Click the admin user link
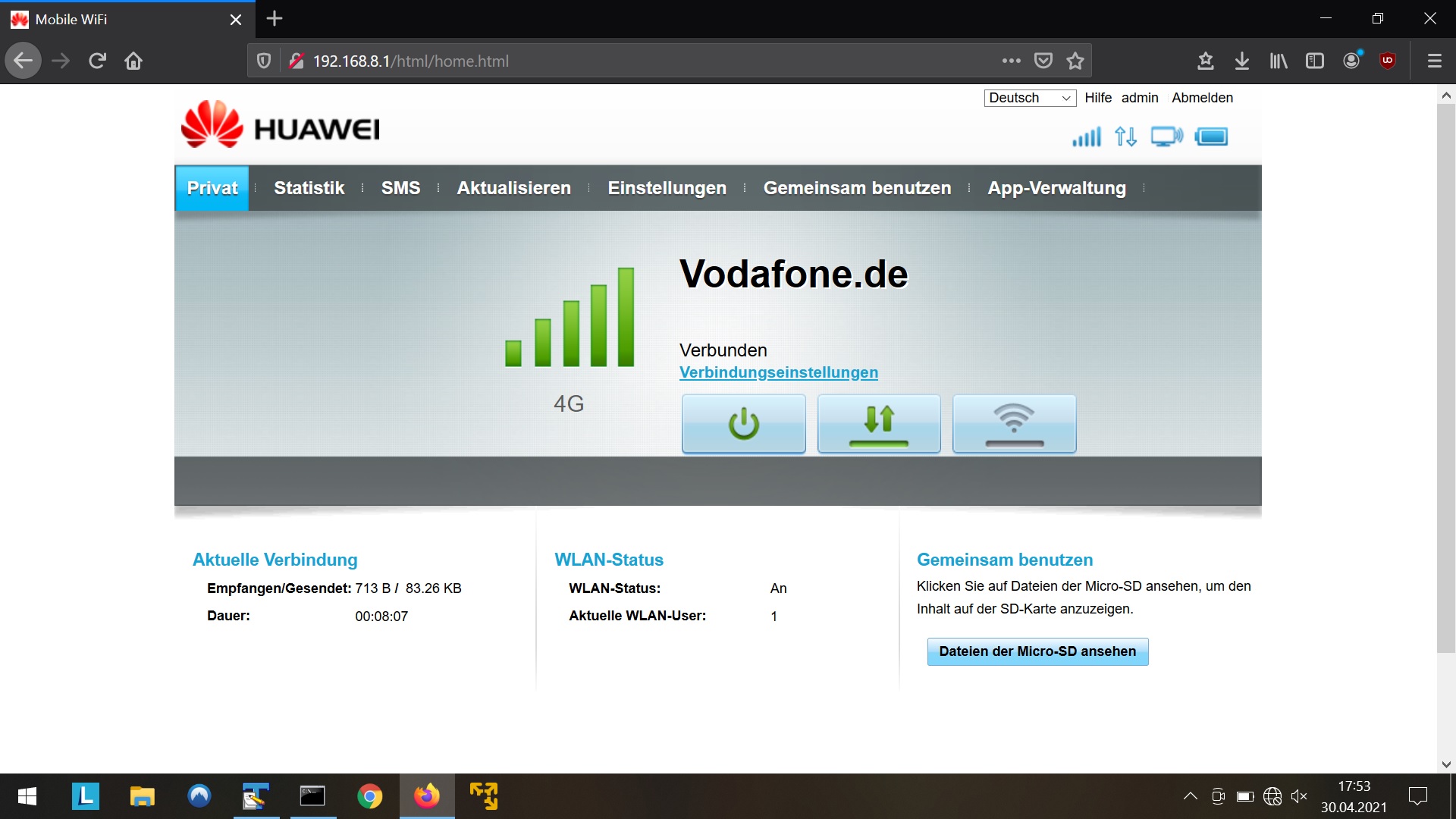This screenshot has height=819, width=1456. pyautogui.click(x=1140, y=98)
